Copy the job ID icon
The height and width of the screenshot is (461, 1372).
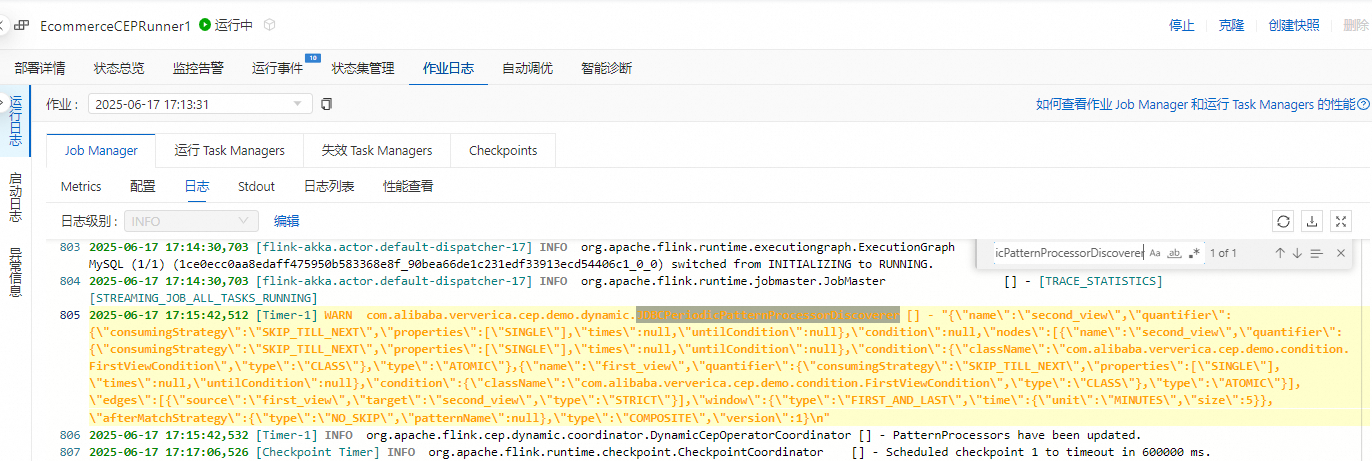pyautogui.click(x=326, y=104)
